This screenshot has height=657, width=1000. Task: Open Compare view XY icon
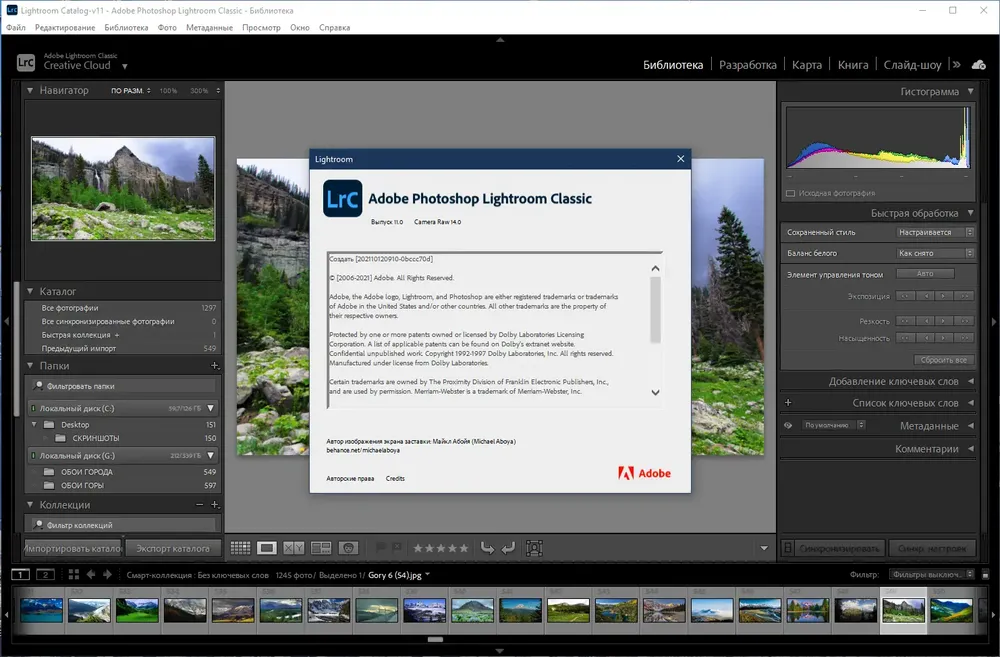click(293, 548)
